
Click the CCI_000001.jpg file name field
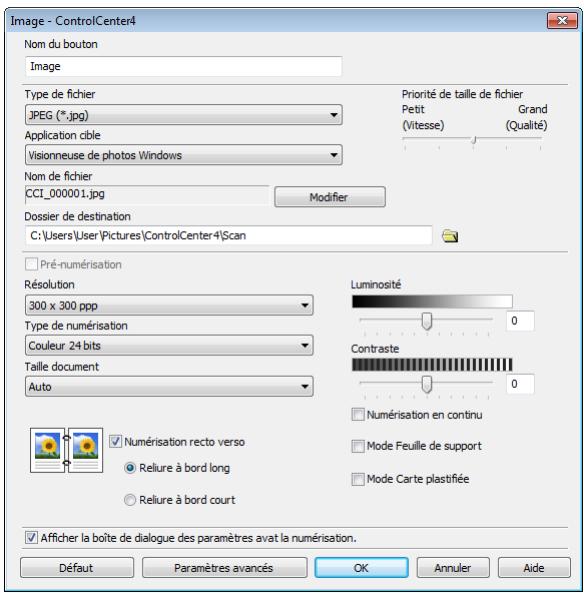147,194
